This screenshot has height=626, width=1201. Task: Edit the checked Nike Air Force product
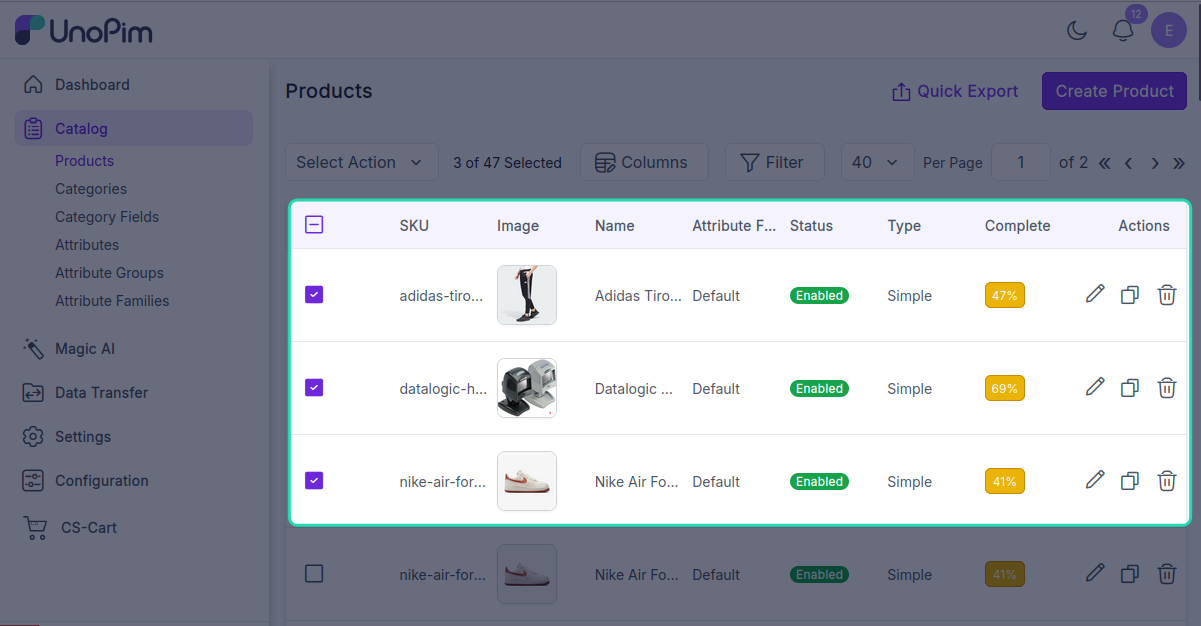coord(1095,480)
